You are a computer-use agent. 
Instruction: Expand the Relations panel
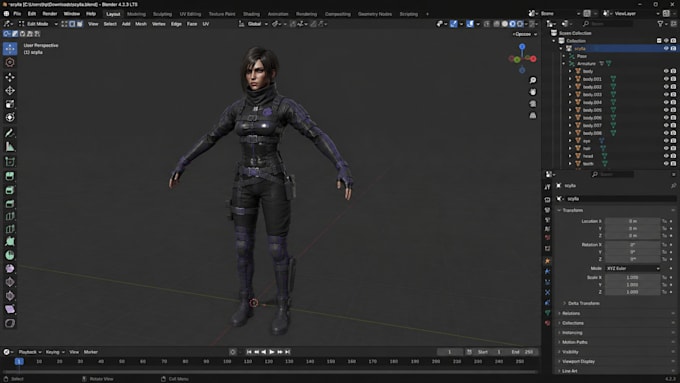571,313
